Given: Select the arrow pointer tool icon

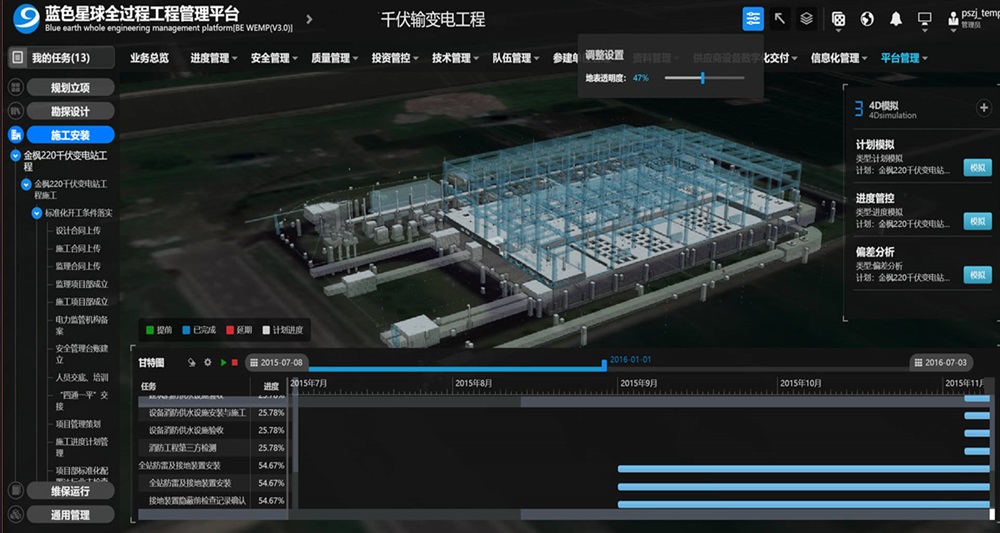Looking at the screenshot, I should pos(780,18).
